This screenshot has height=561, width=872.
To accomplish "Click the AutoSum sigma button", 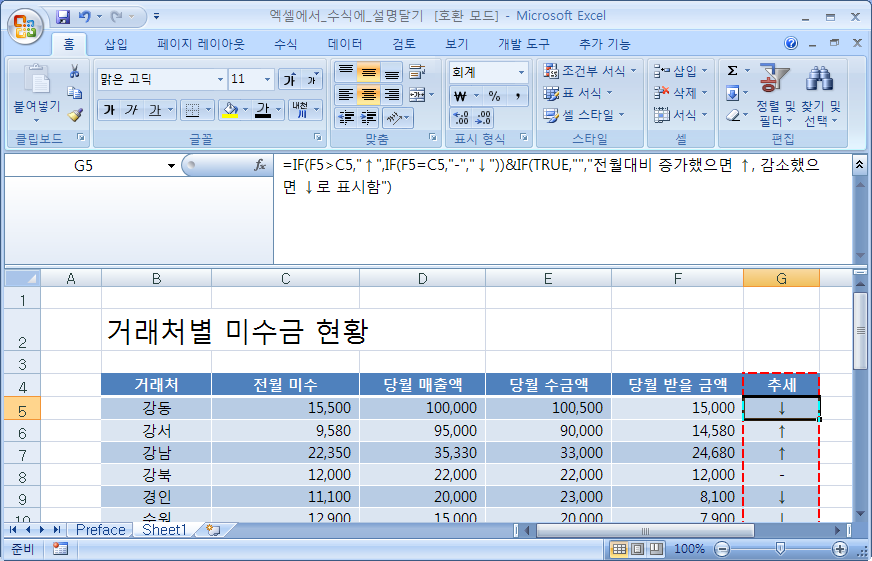I will tap(732, 71).
